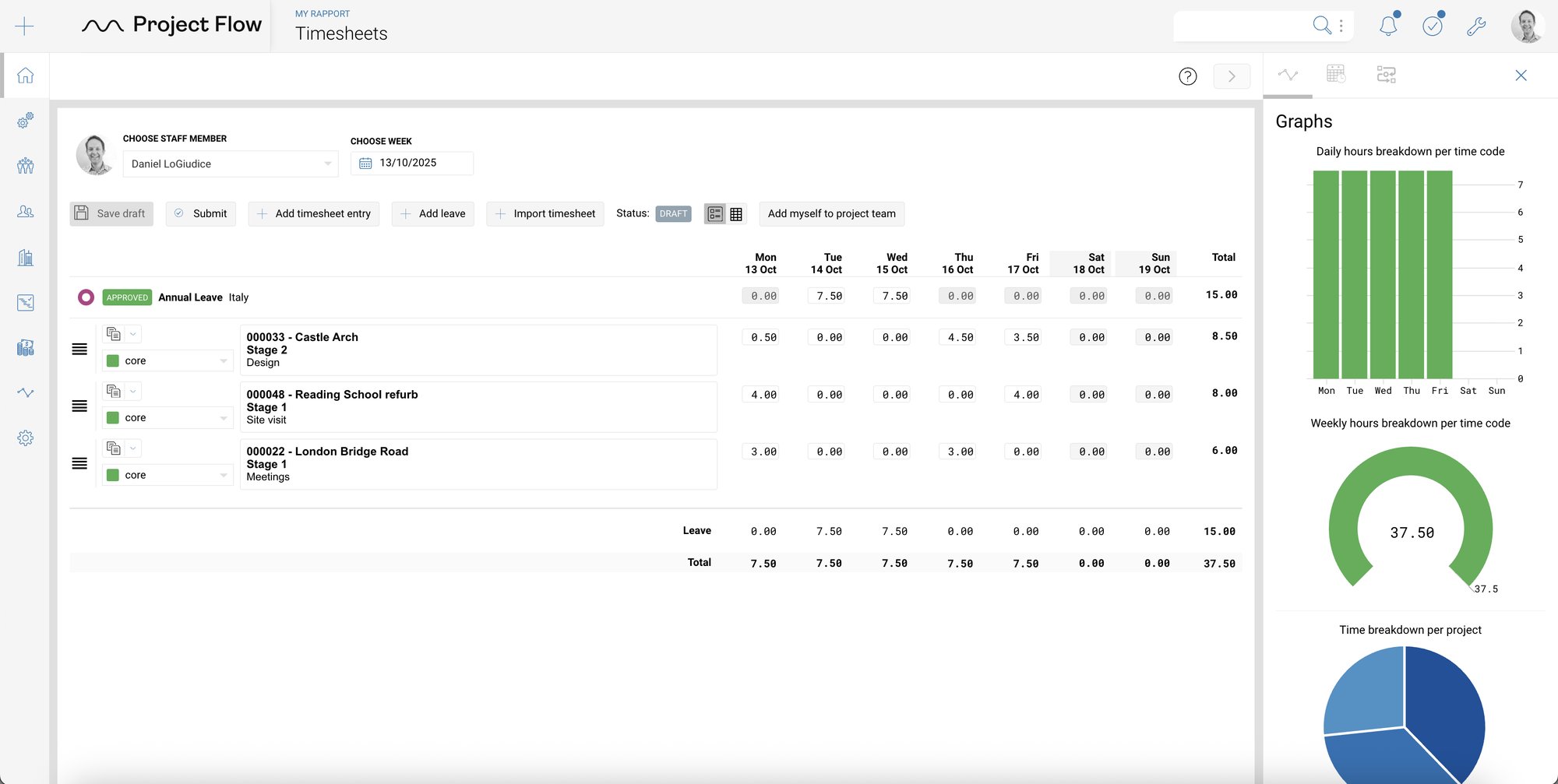Screen dimensions: 1558x784
Task: Open the staff member dropdown for Daniel LoGiudice
Action: click(328, 163)
